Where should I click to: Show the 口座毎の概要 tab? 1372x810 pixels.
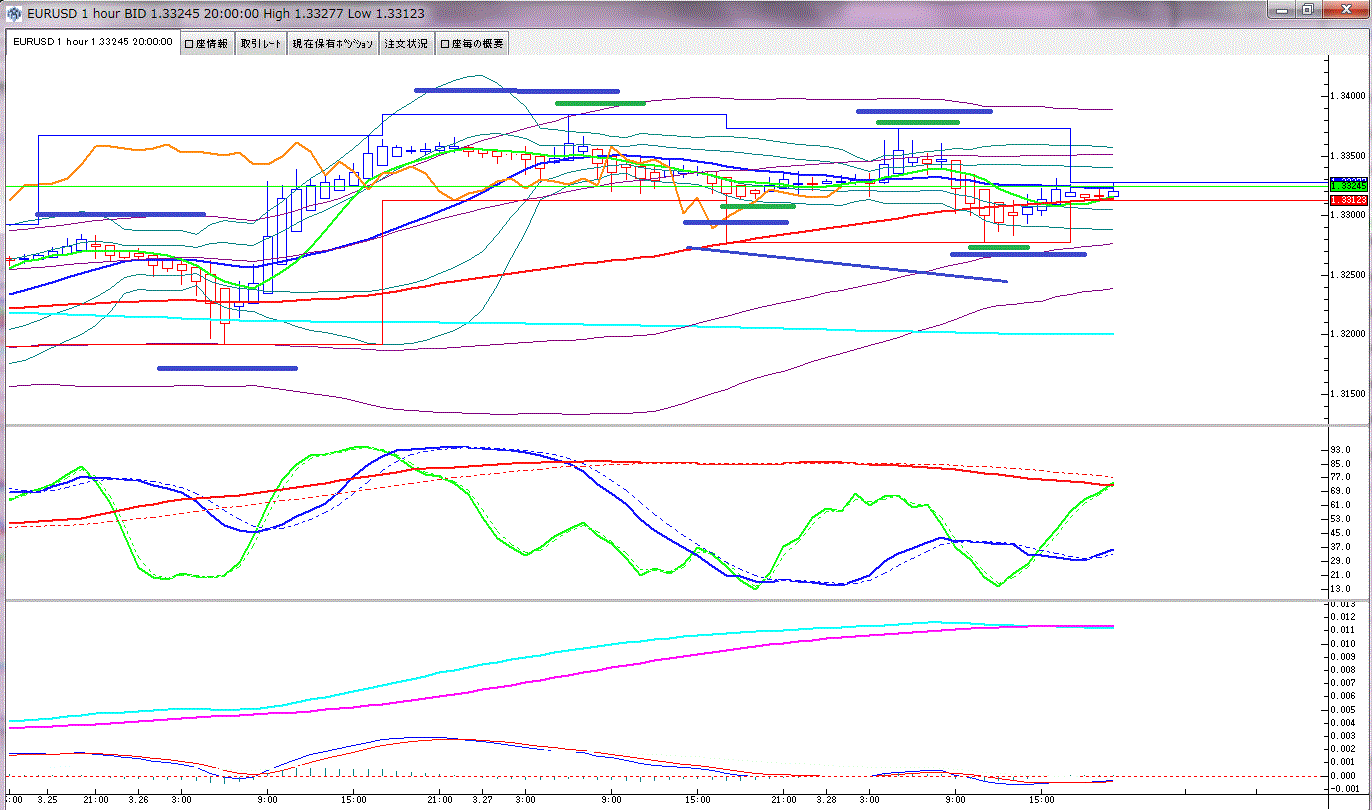coord(472,44)
